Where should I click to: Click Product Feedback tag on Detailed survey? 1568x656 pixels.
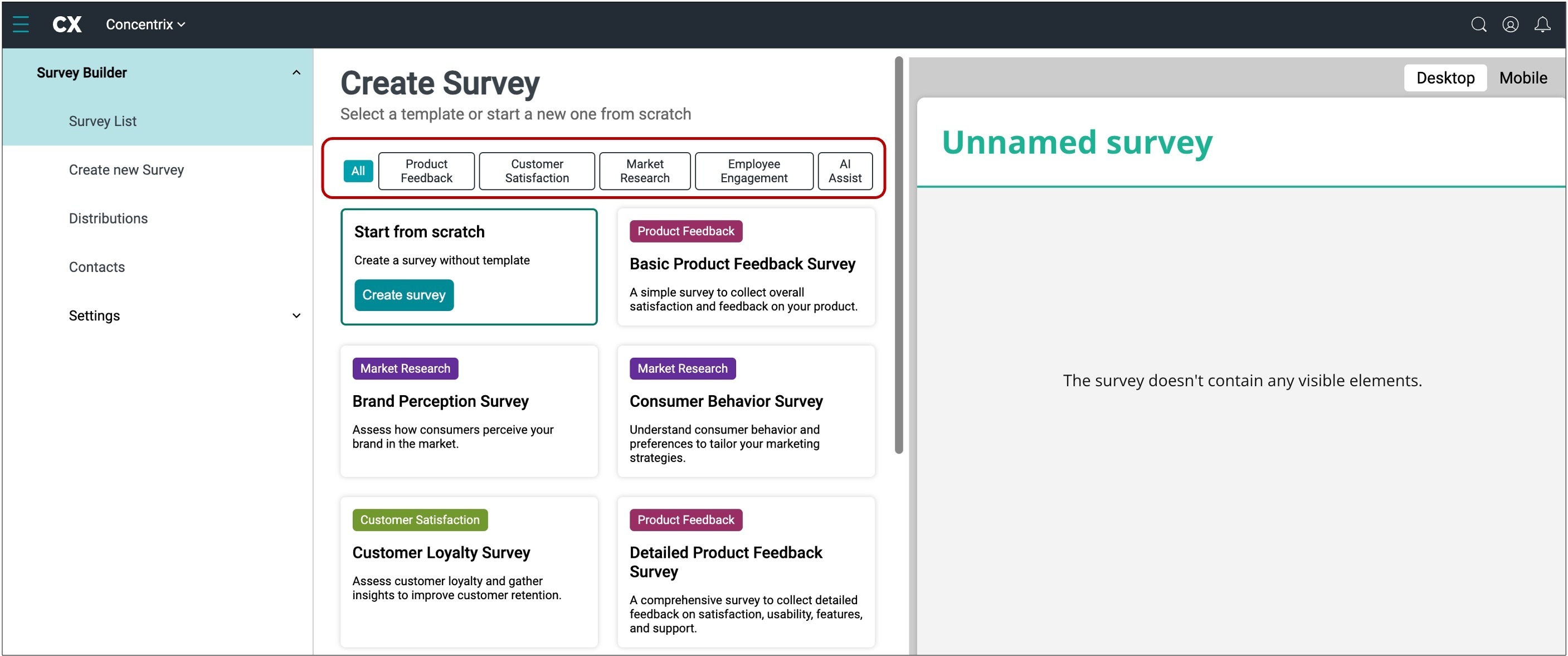(685, 519)
